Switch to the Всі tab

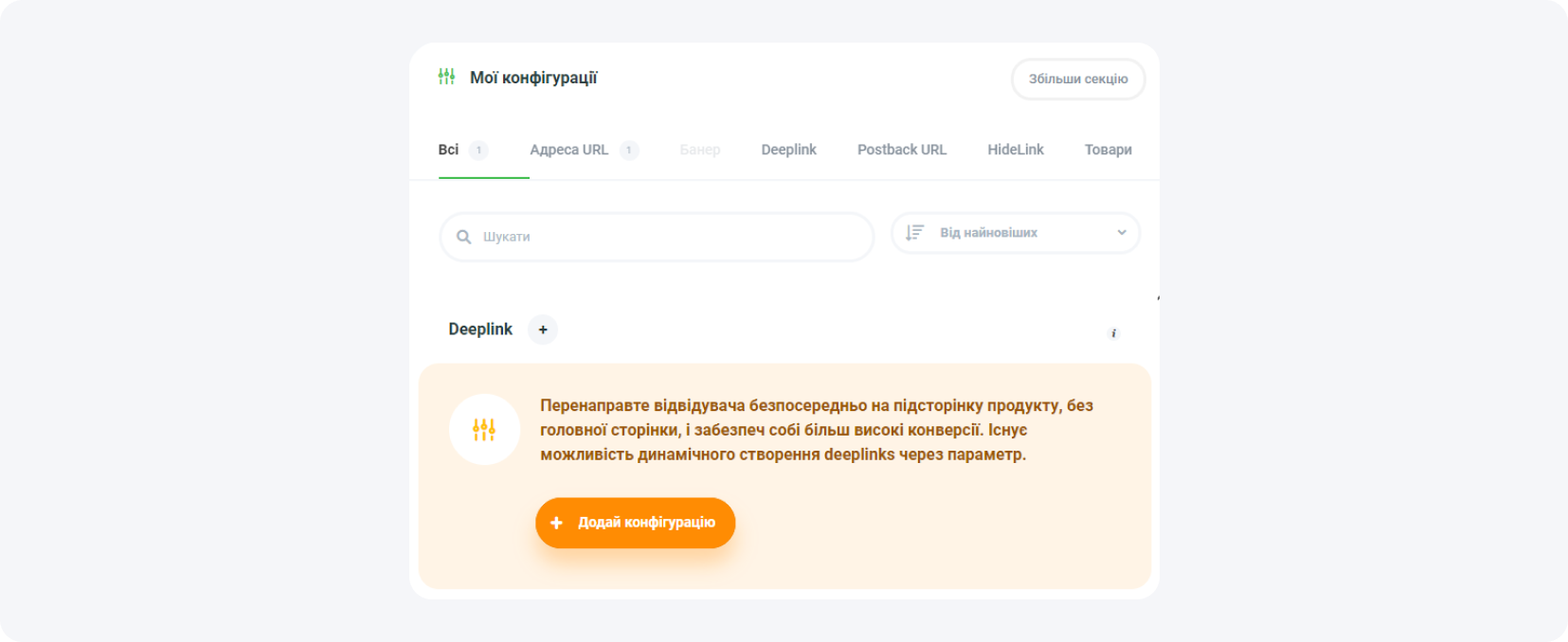coord(448,150)
